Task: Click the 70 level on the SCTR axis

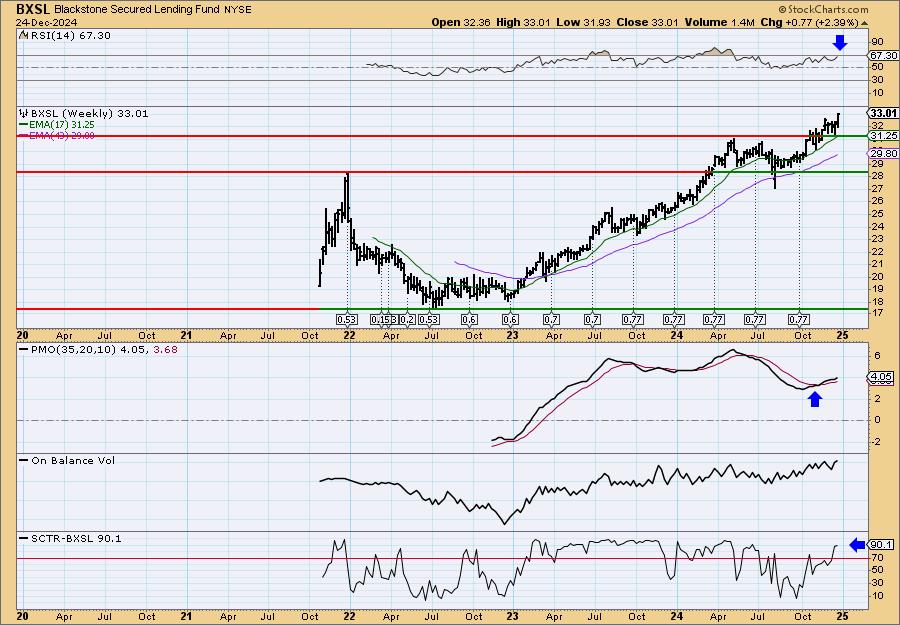Action: pyautogui.click(x=877, y=557)
